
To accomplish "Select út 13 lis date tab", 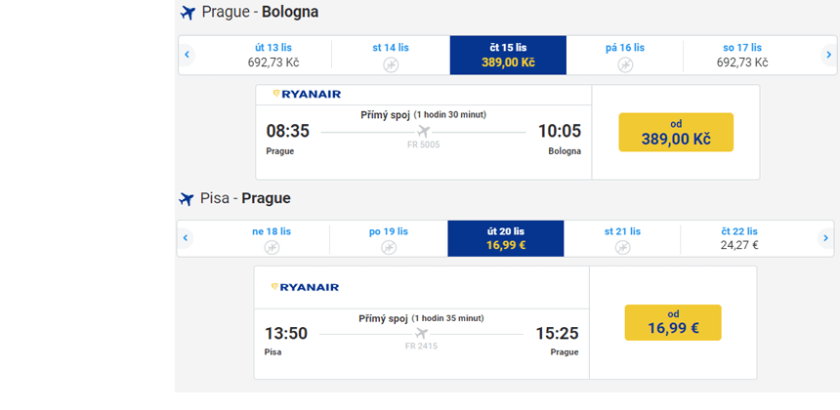I will coord(273,55).
